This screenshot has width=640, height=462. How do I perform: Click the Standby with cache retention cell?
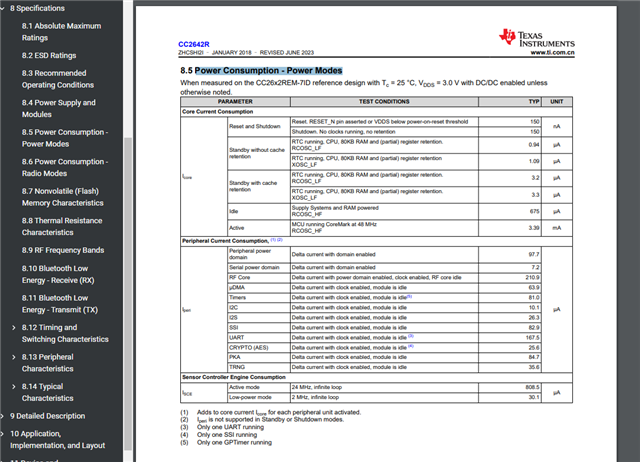pos(259,187)
